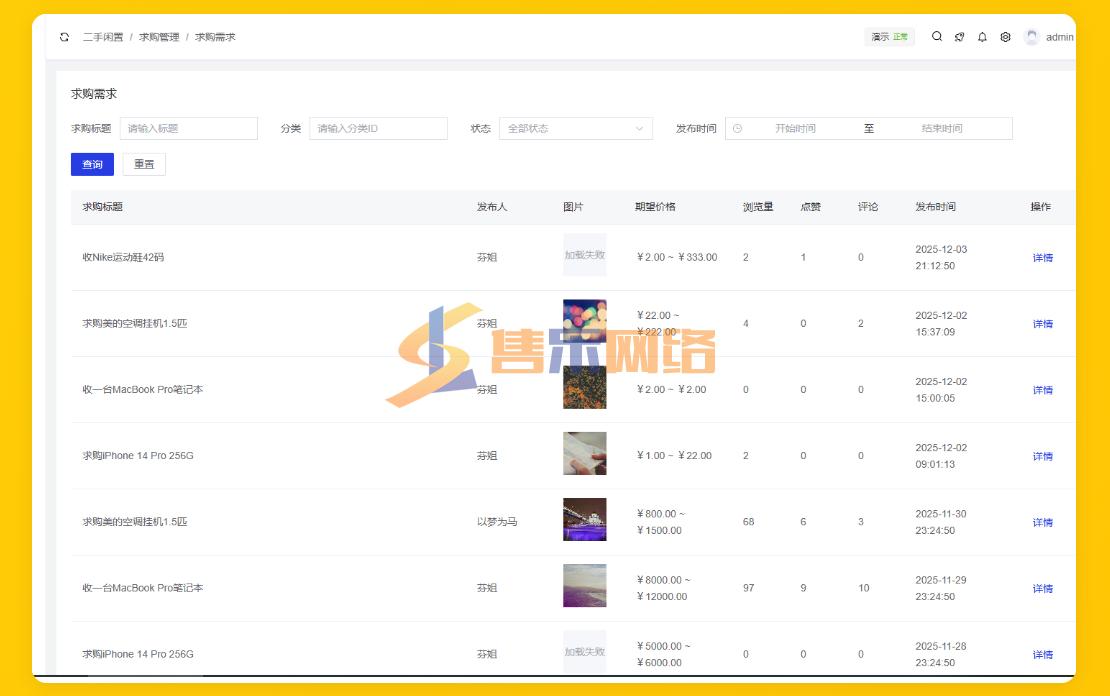Open the search icon in header
This screenshot has width=1110, height=696.
(937, 37)
